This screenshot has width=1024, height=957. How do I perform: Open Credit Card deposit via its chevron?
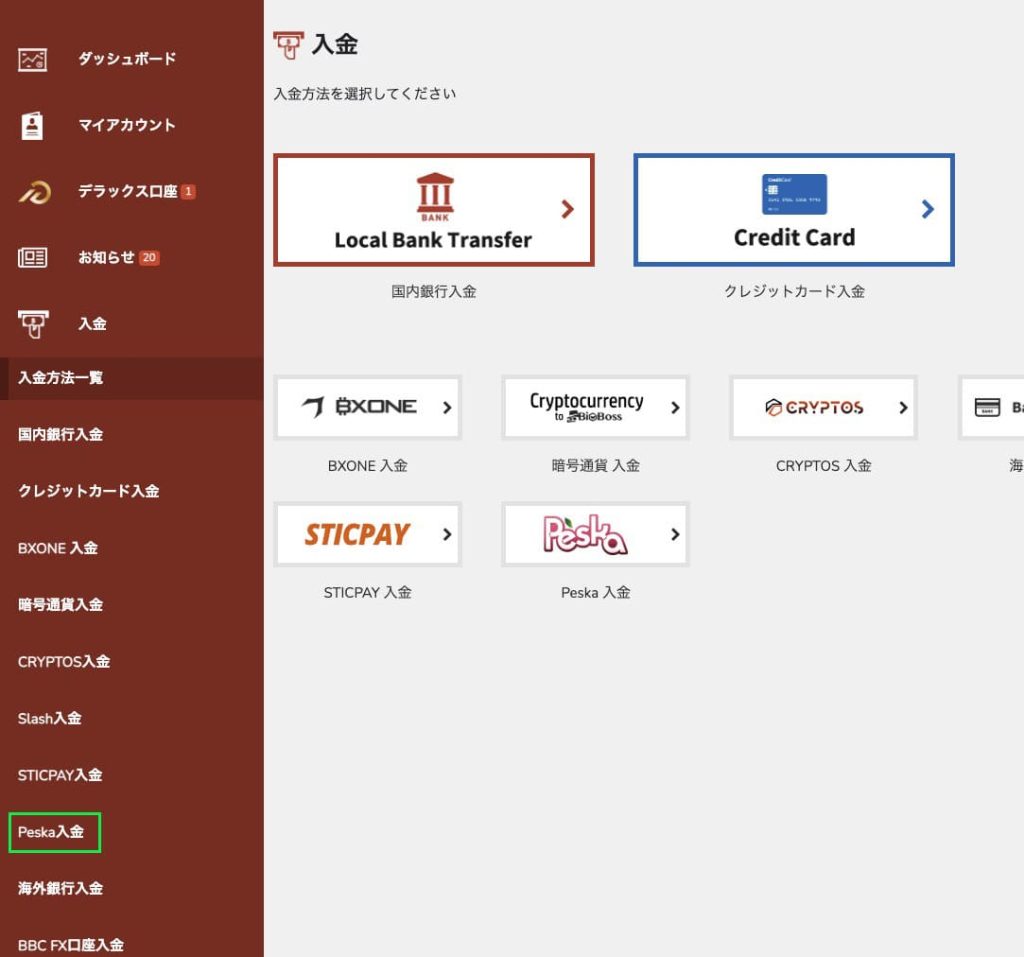pos(927,209)
